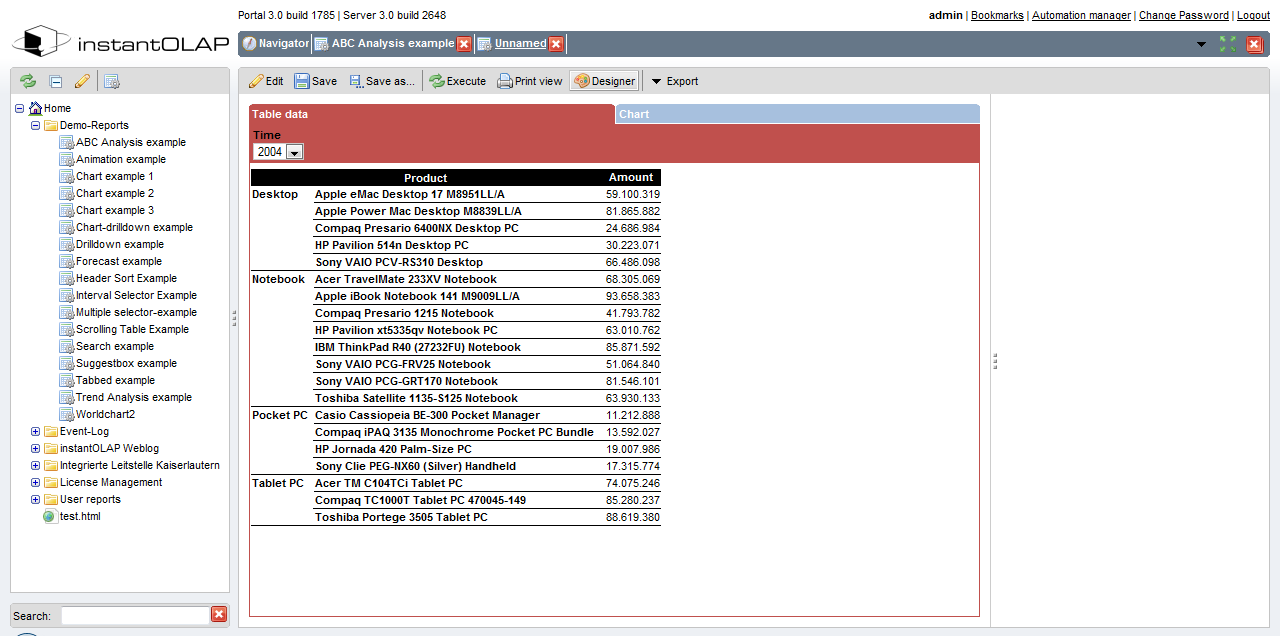Refresh the navigator tree with green arrows icon
Viewport: 1280px width, 636px height.
click(28, 81)
